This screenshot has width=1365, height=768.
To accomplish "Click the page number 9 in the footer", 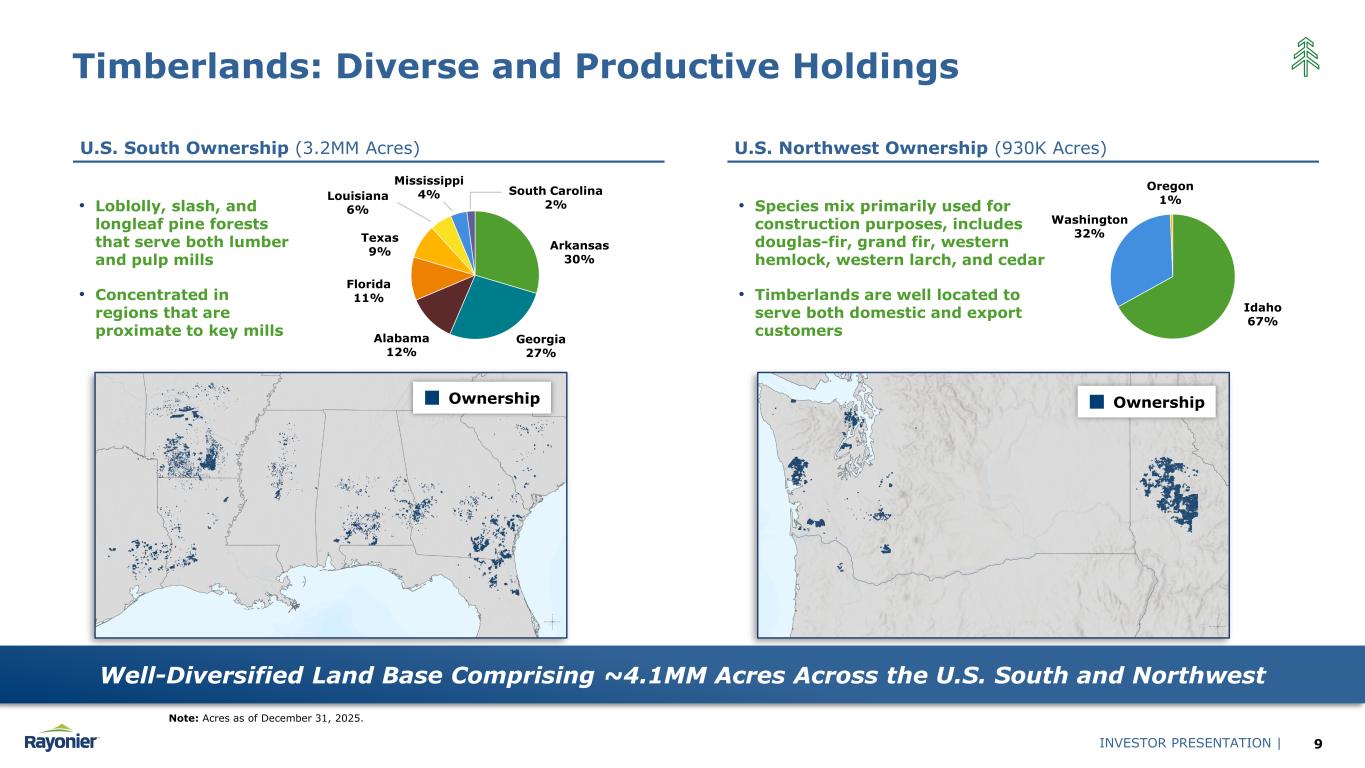I will pos(1318,742).
